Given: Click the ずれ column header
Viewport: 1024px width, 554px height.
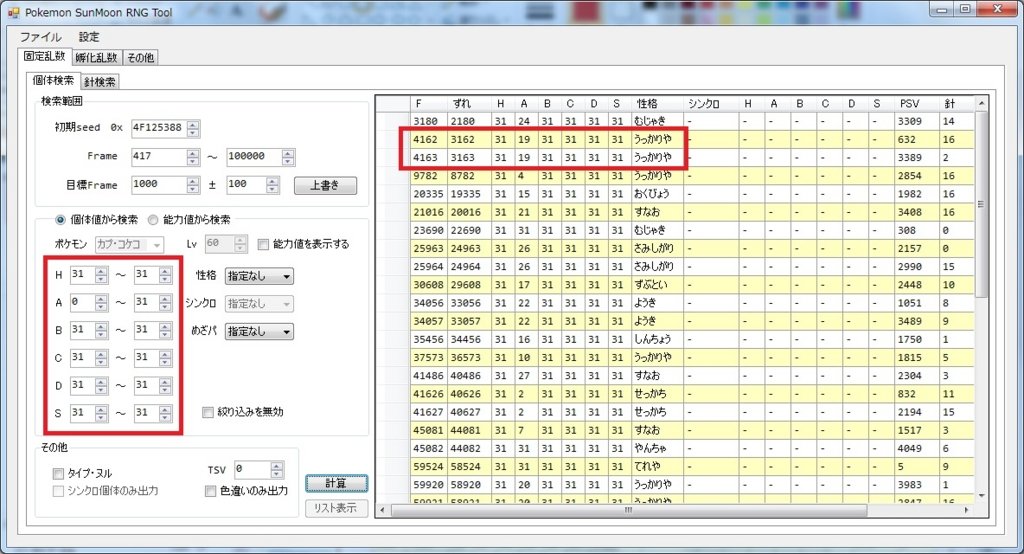Looking at the screenshot, I should point(468,103).
